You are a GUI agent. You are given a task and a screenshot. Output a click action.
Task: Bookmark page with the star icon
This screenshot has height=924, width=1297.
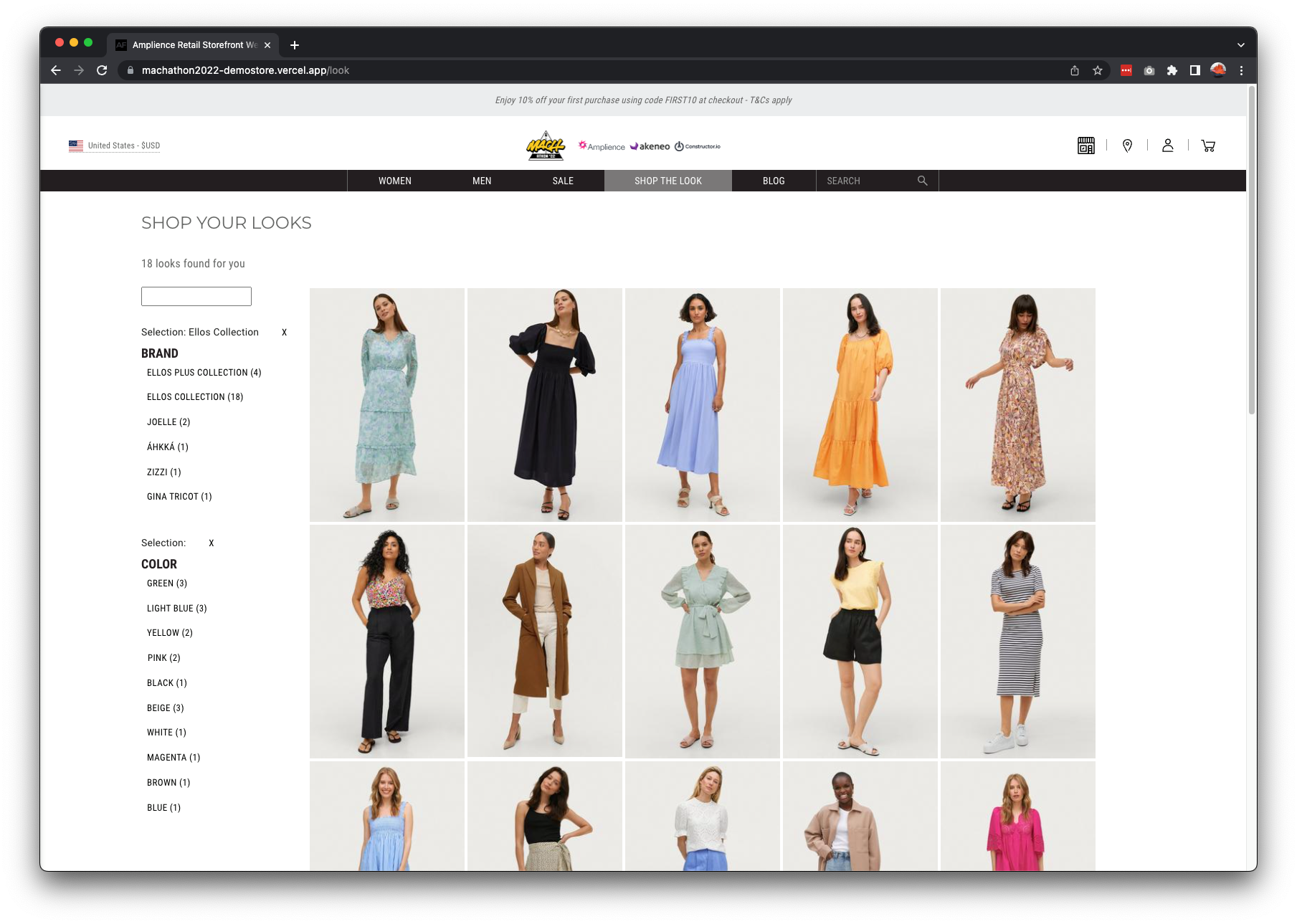click(1097, 70)
